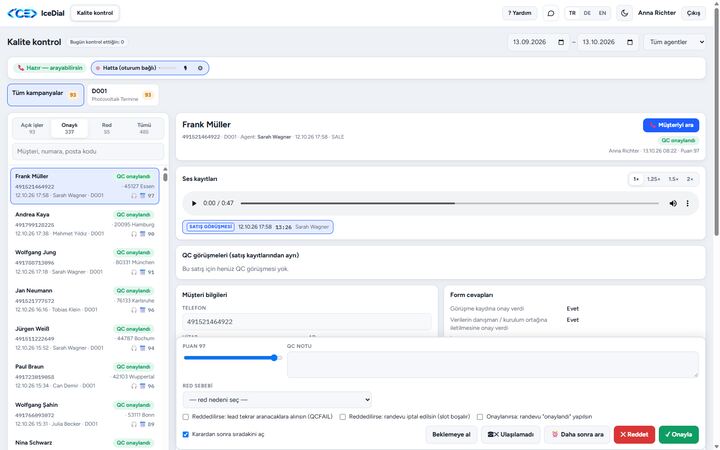The width and height of the screenshot is (720, 450).
Task: Click the green Onayla button
Action: click(679, 434)
